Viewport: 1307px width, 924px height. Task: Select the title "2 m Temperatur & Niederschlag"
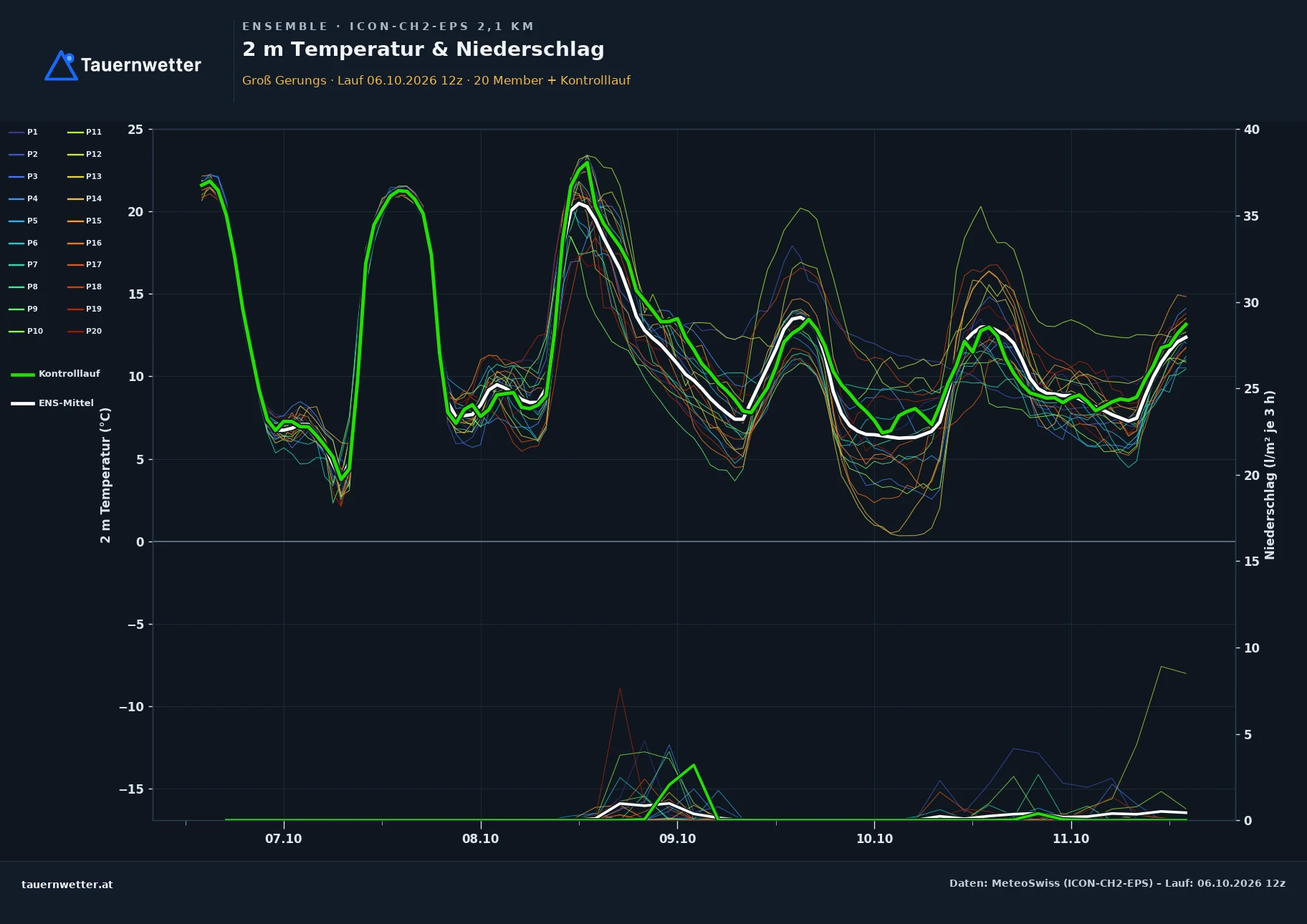423,49
